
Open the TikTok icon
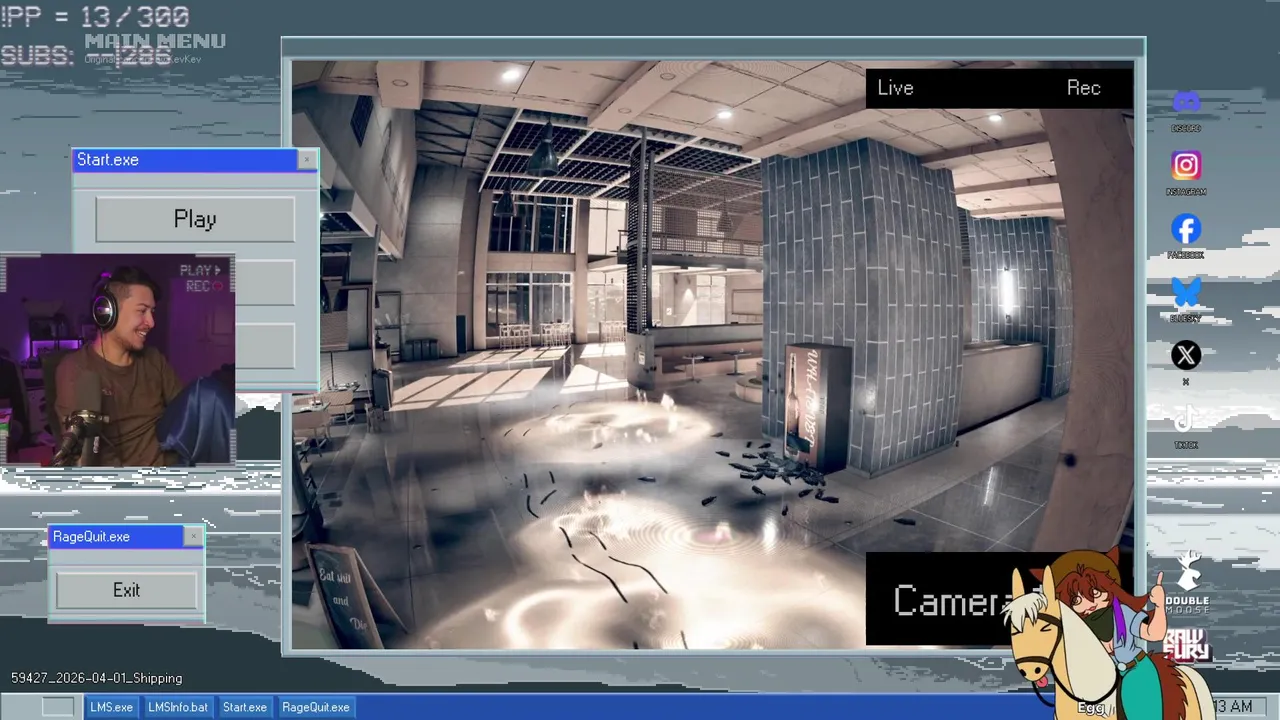tap(1186, 420)
